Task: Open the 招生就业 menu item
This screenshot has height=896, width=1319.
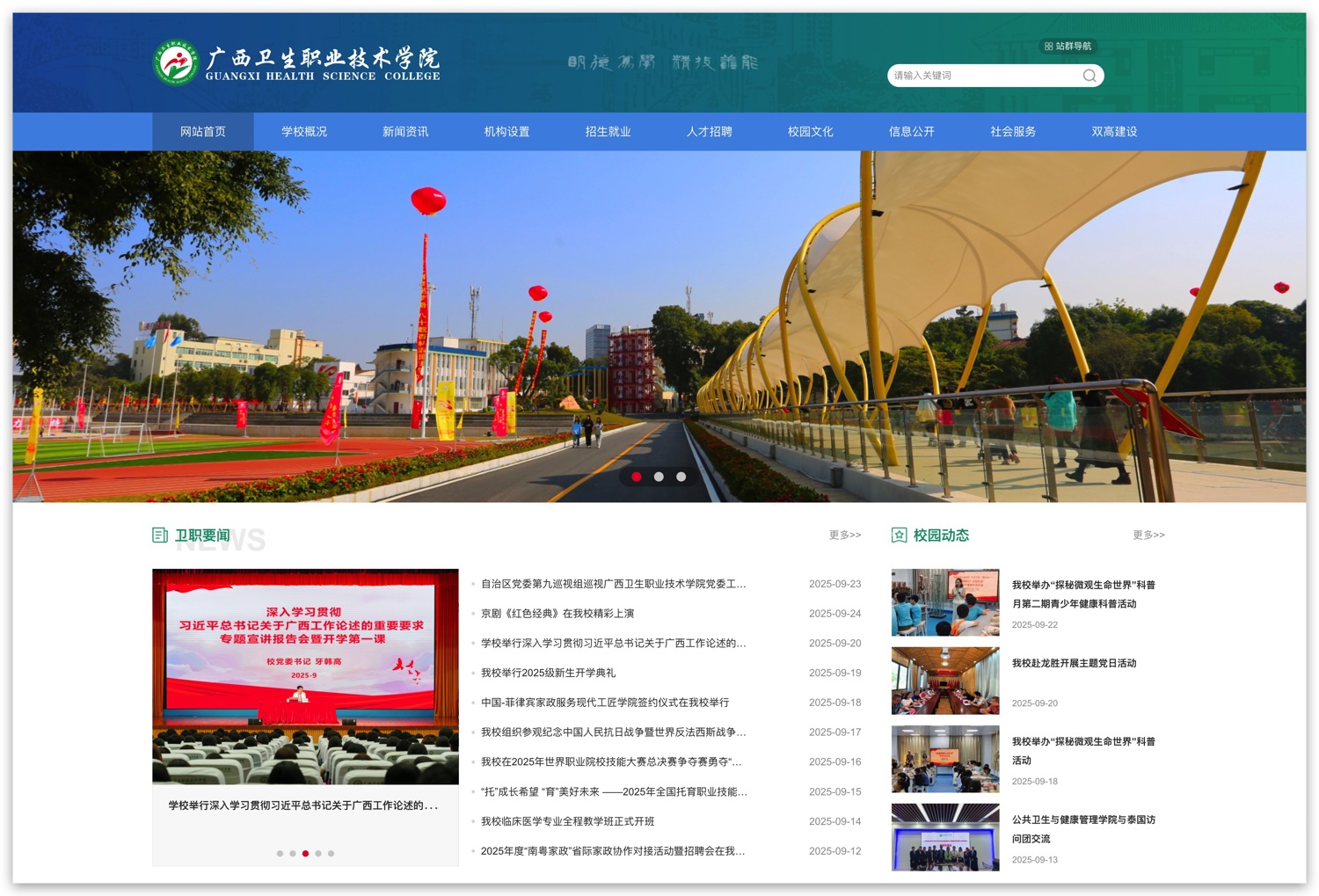Action: tap(608, 132)
